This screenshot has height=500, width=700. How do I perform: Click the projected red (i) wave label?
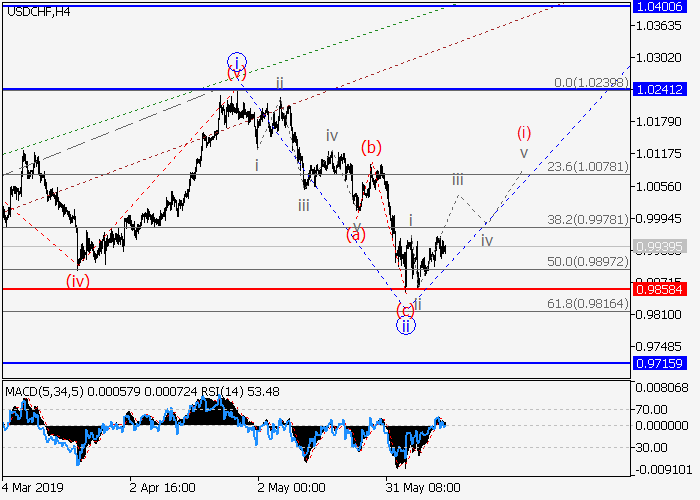coord(524,132)
